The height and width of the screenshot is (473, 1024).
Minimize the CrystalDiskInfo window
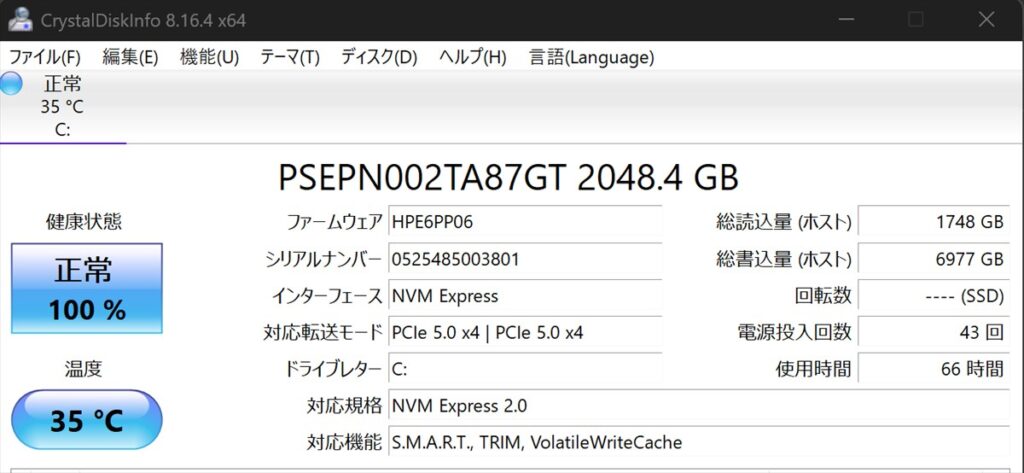click(x=846, y=20)
